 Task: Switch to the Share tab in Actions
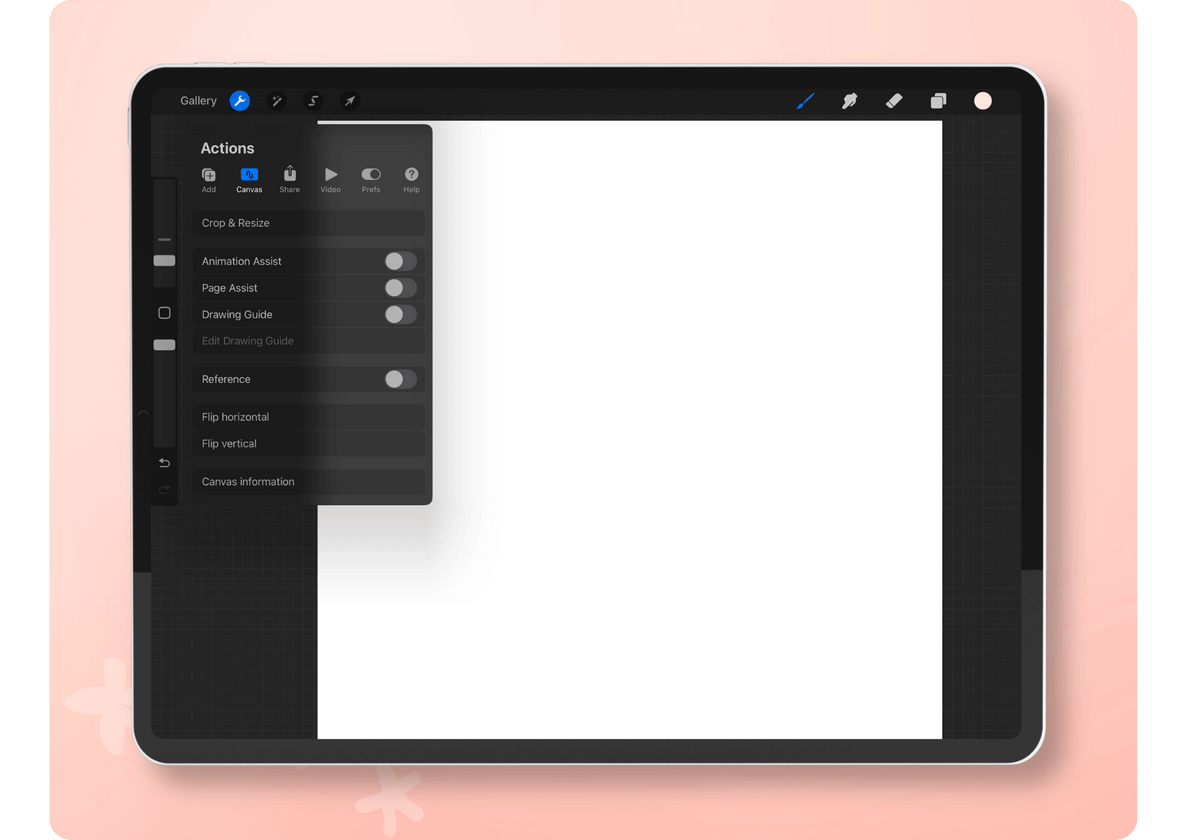(x=290, y=180)
